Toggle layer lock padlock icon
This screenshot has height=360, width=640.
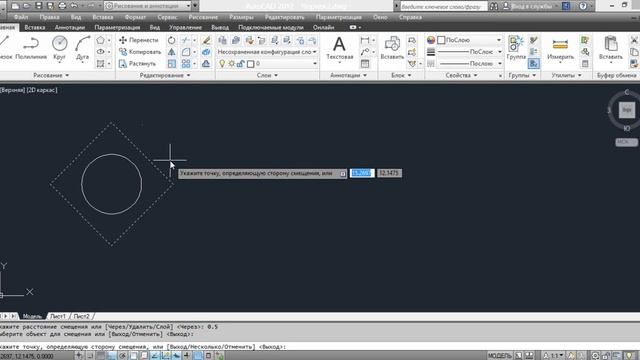coord(241,64)
